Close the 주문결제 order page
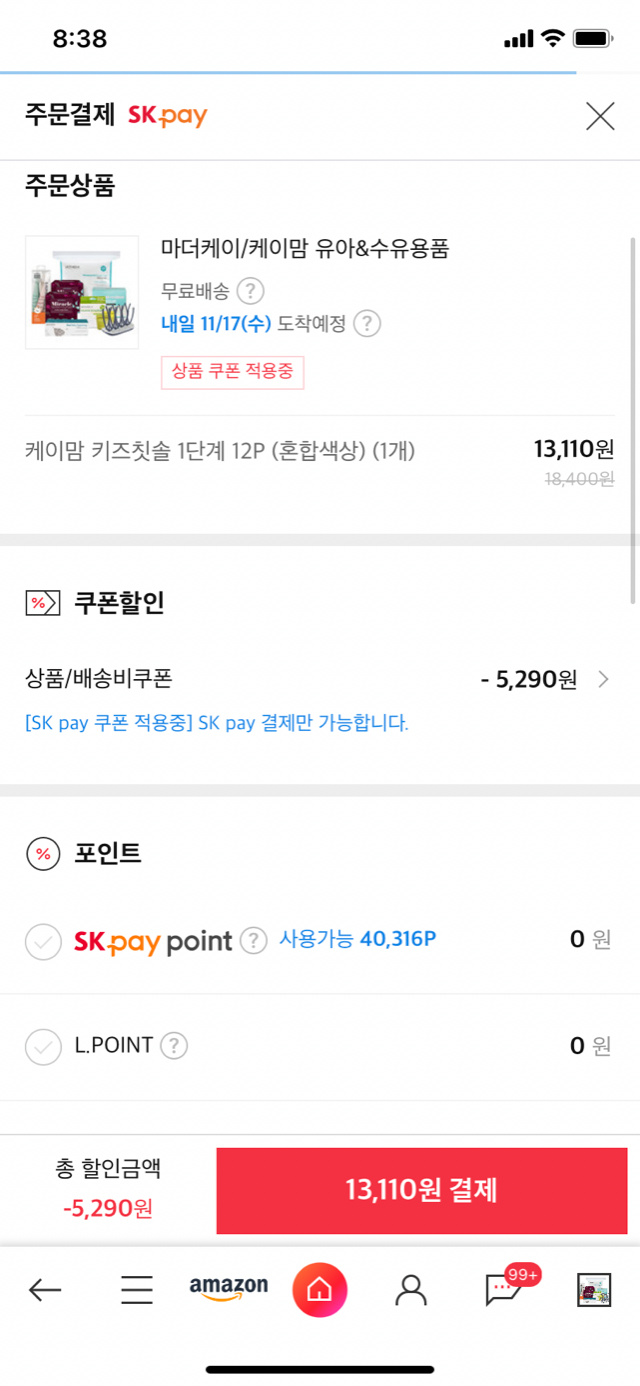640x1386 pixels. [x=600, y=117]
